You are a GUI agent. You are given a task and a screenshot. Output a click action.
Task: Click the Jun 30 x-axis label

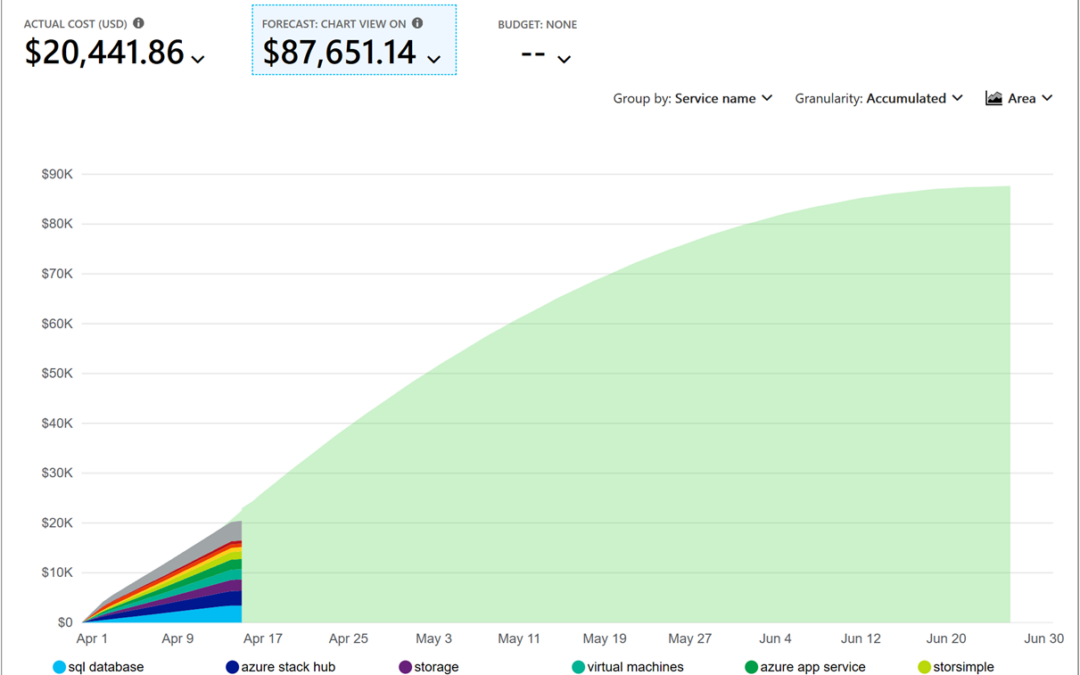click(x=1044, y=638)
